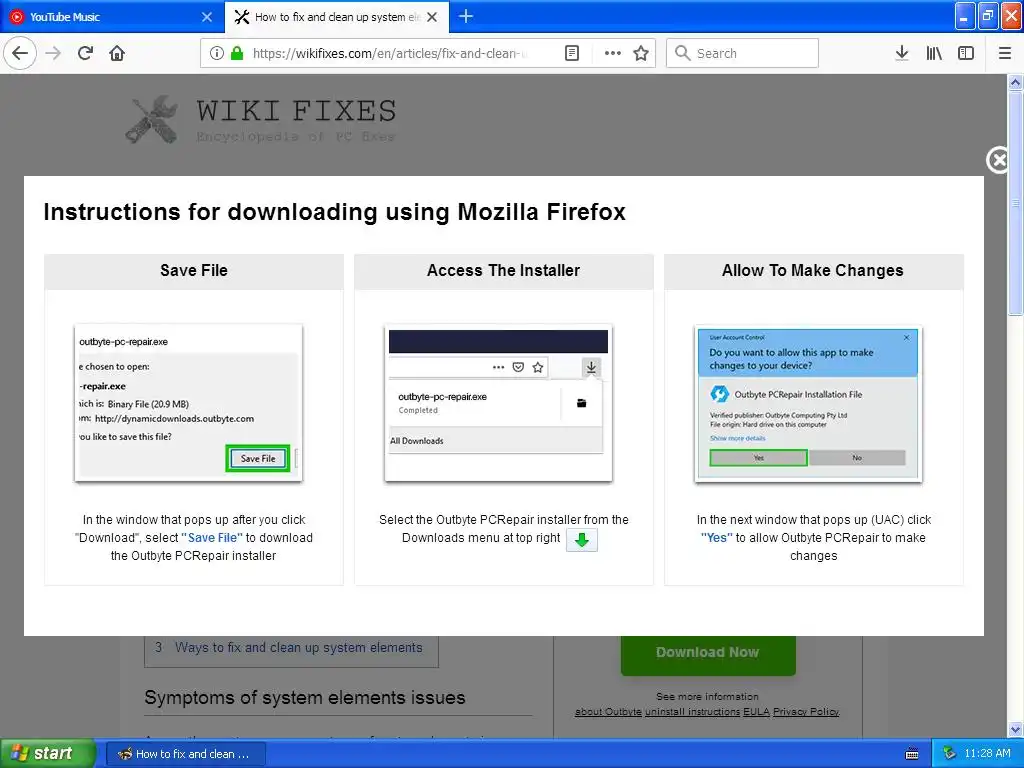Viewport: 1024px width, 768px height.
Task: Open Ways to fix and clean up system elements
Action: click(298, 647)
